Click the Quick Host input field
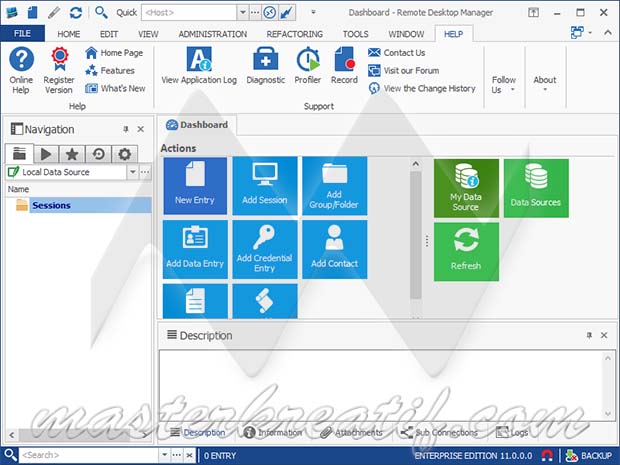The width and height of the screenshot is (620, 465). [x=189, y=13]
